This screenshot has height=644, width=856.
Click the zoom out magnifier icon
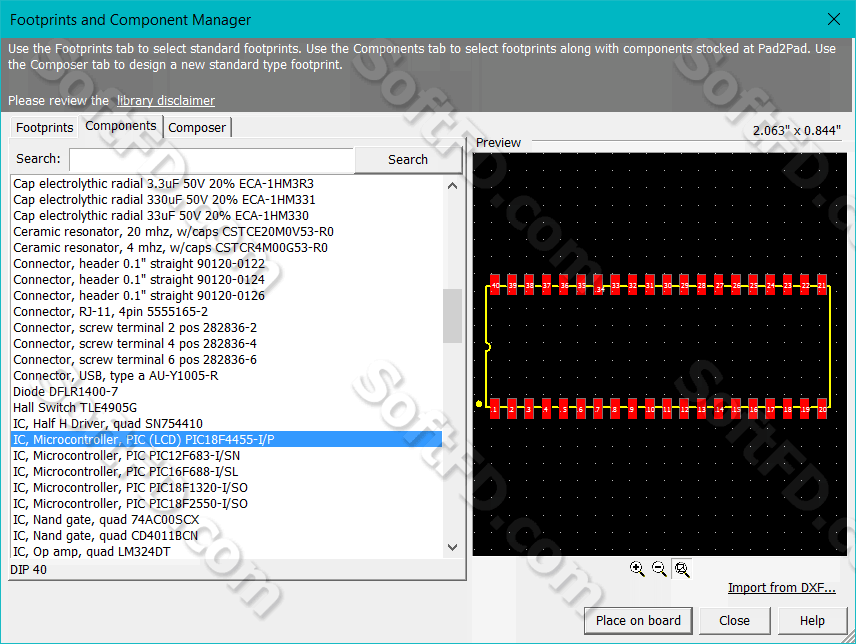point(659,569)
